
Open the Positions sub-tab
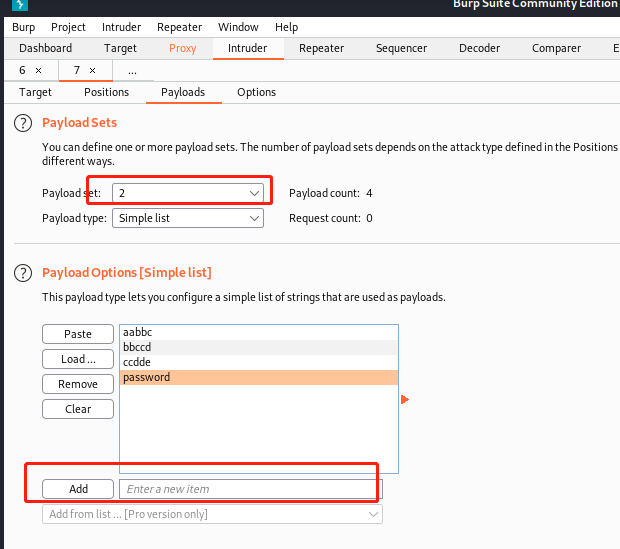tap(106, 92)
